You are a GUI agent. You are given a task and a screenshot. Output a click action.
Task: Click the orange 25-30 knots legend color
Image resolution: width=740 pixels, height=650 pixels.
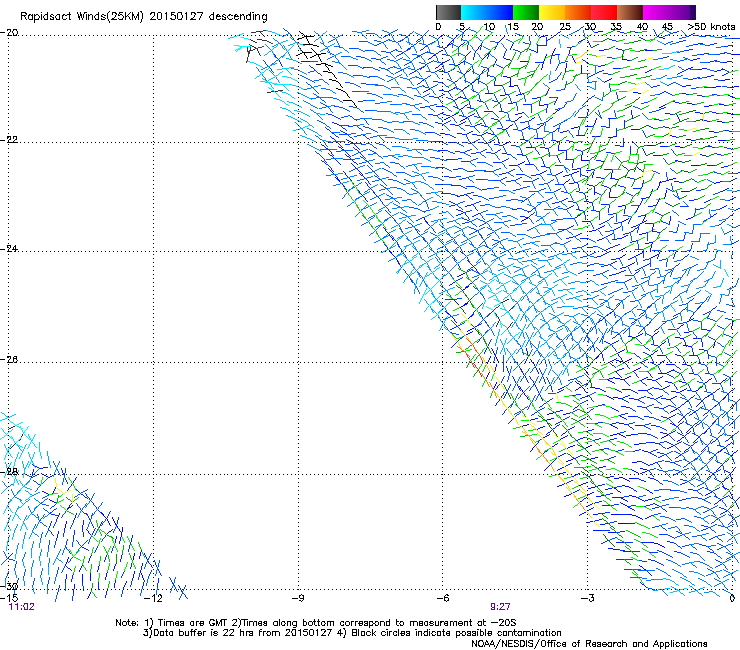coord(578,12)
